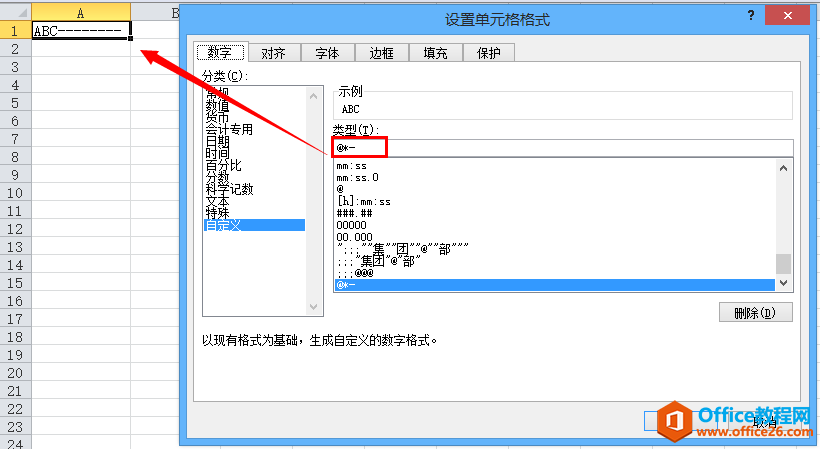Click the type list scroll-up arrow

pyautogui.click(x=783, y=168)
